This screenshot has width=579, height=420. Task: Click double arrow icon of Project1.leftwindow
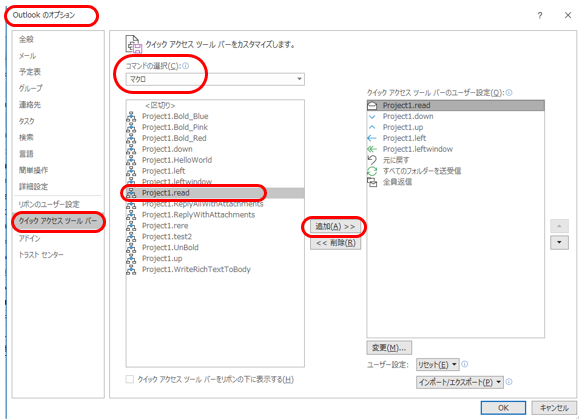[x=372, y=149]
